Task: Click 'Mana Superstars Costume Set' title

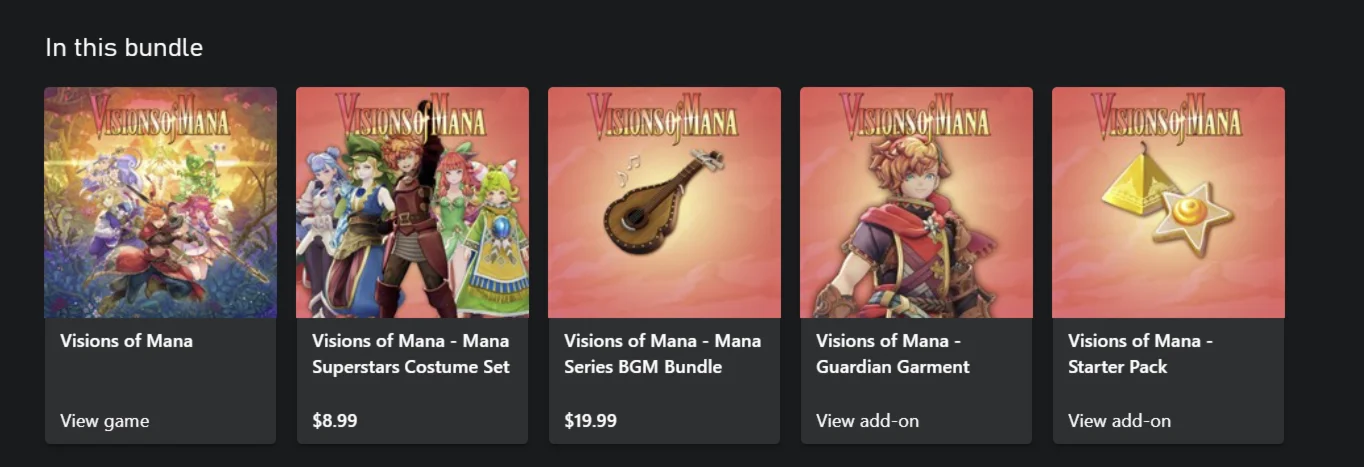Action: point(410,354)
